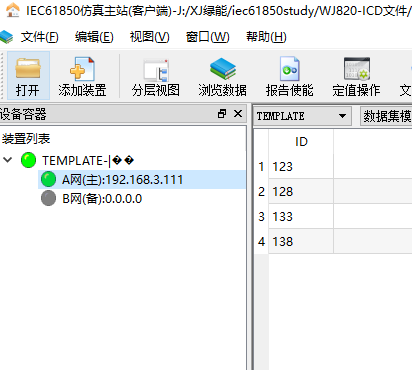
Task: Open the 窗口(W) menu
Action: click(x=207, y=37)
